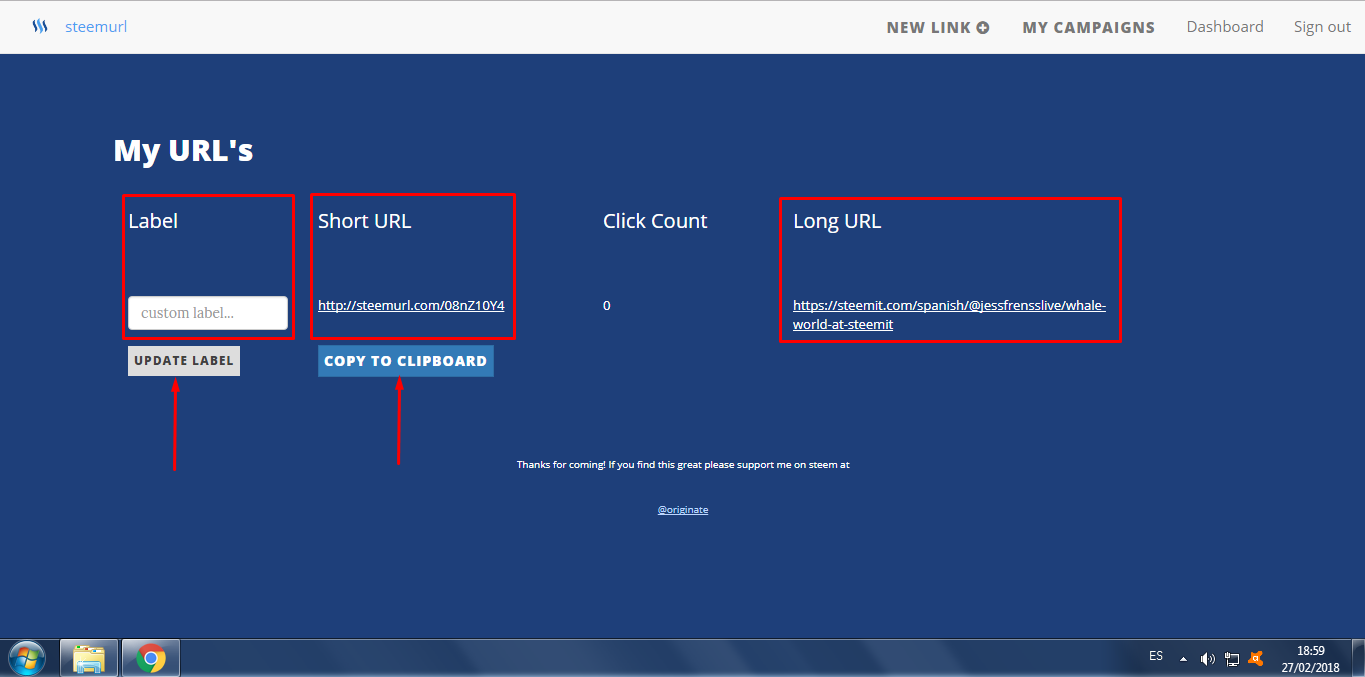The width and height of the screenshot is (1365, 677).
Task: Select the Label column header text
Action: 153,221
